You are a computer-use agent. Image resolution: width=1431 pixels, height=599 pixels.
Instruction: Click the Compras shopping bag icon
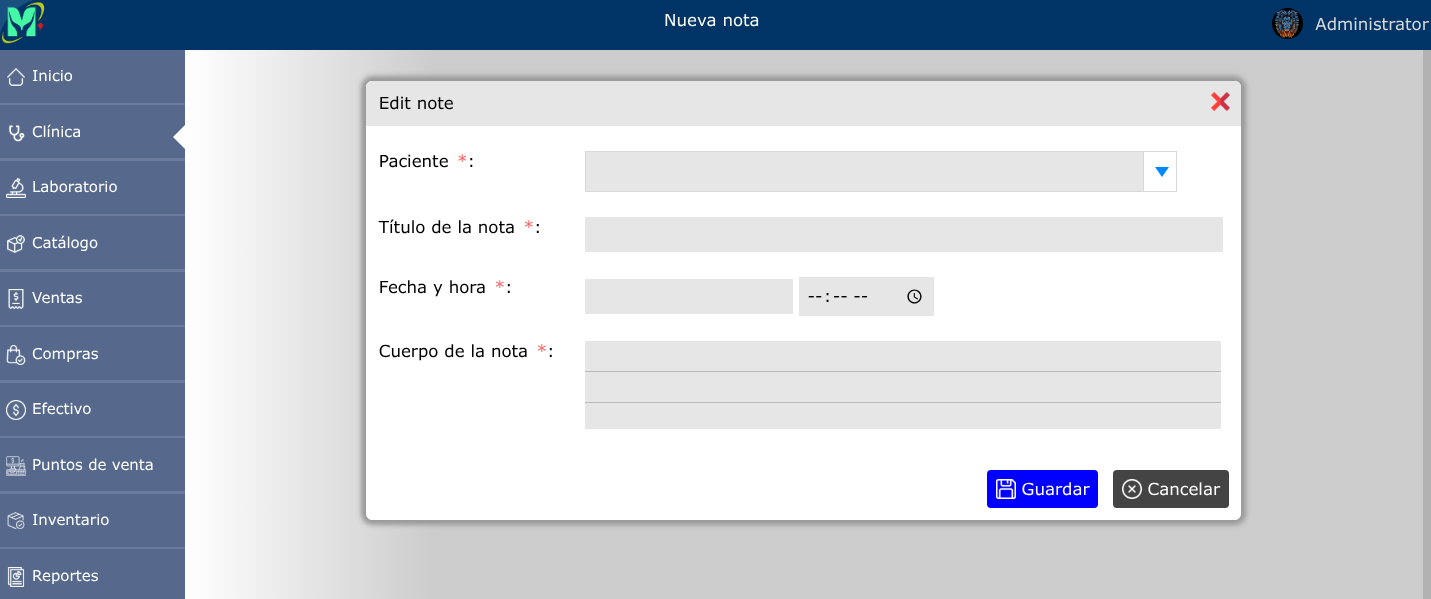[x=16, y=355]
